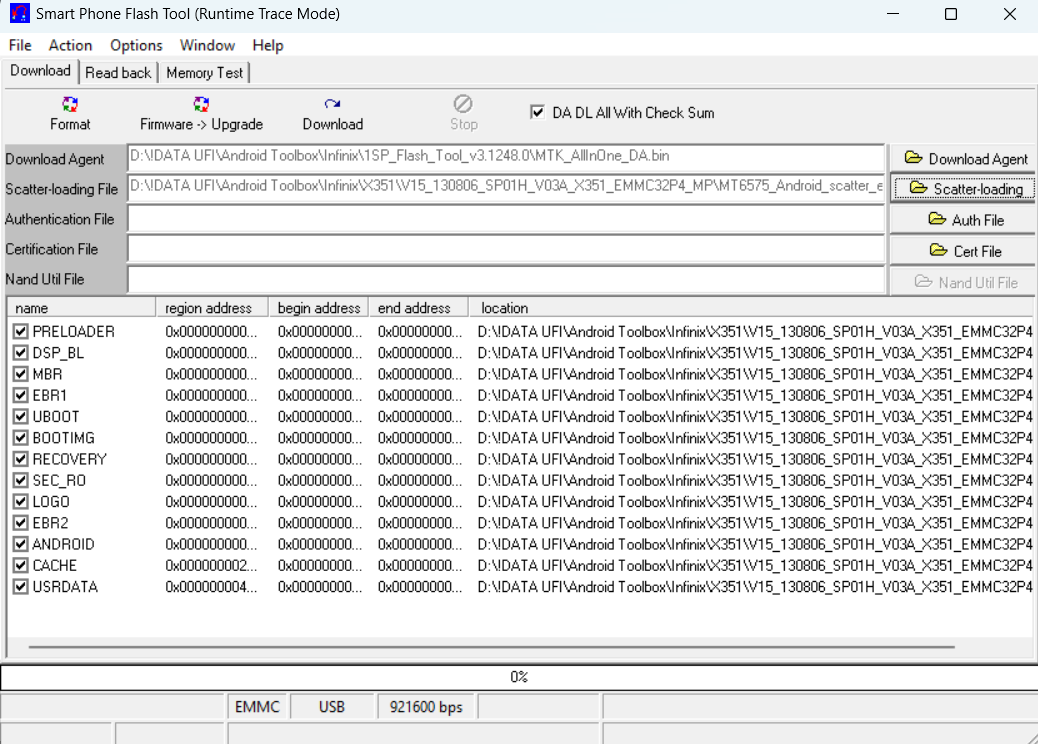Click the app icon in title bar
The image size is (1038, 744).
[x=19, y=14]
